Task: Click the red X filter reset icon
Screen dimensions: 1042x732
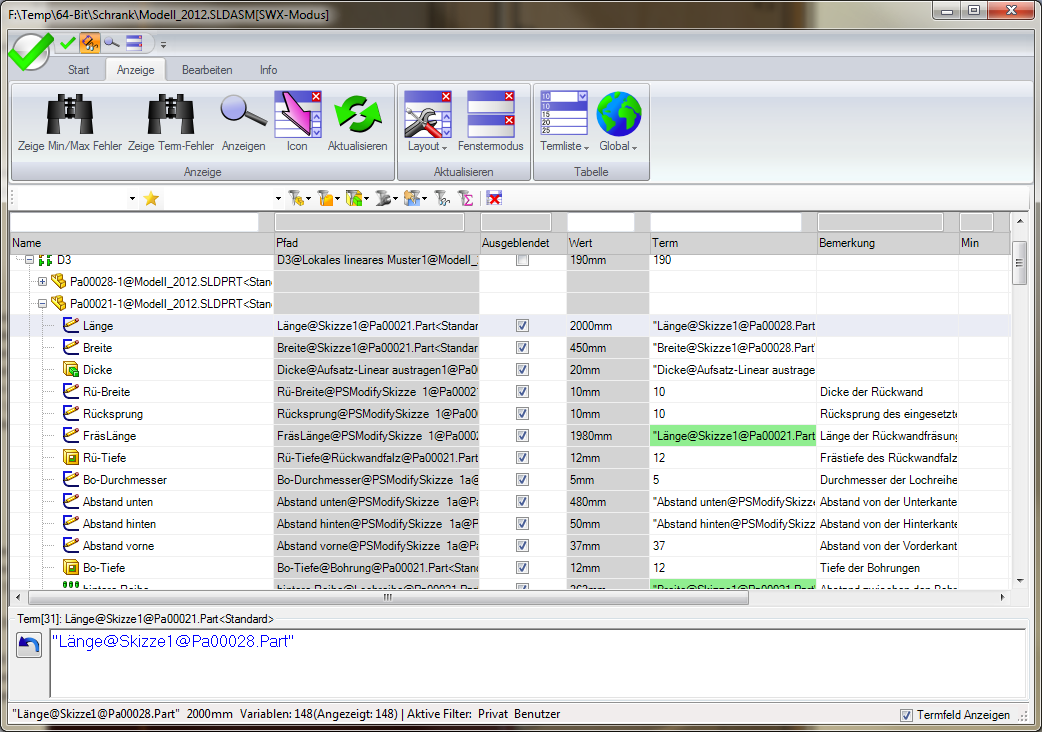Action: [494, 199]
